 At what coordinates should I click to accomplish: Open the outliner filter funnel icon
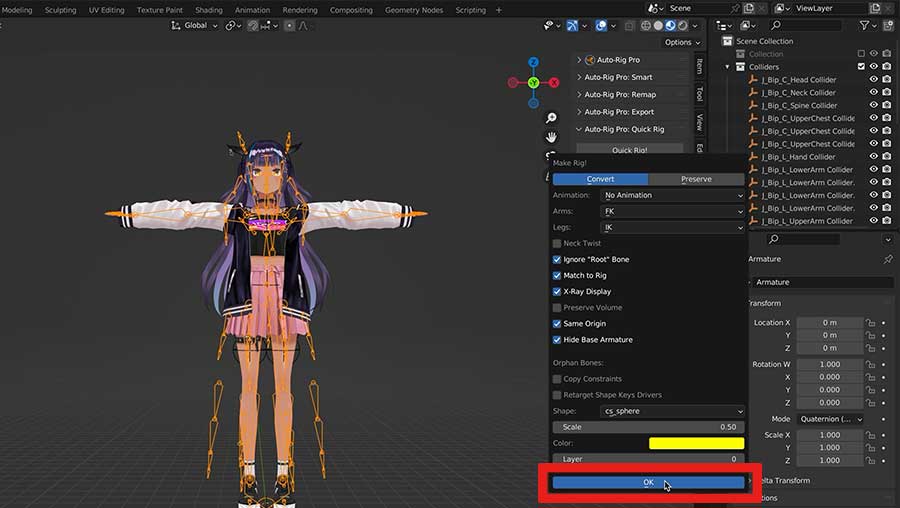tap(864, 26)
